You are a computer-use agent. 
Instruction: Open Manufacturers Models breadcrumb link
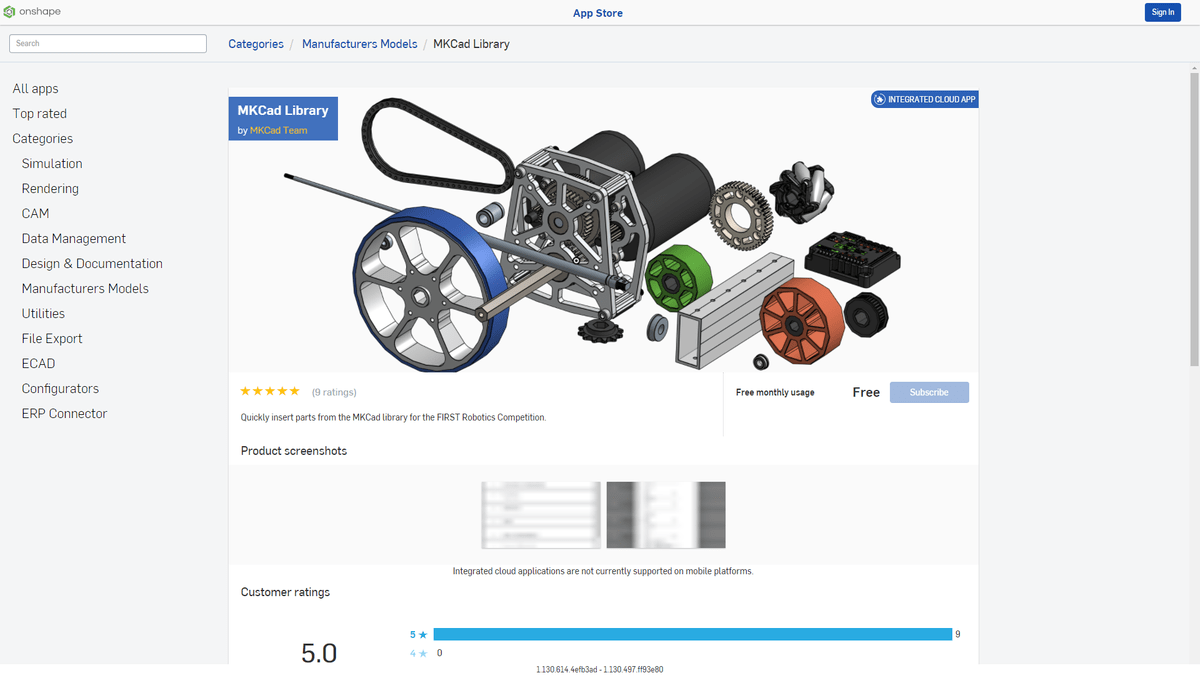coord(360,44)
